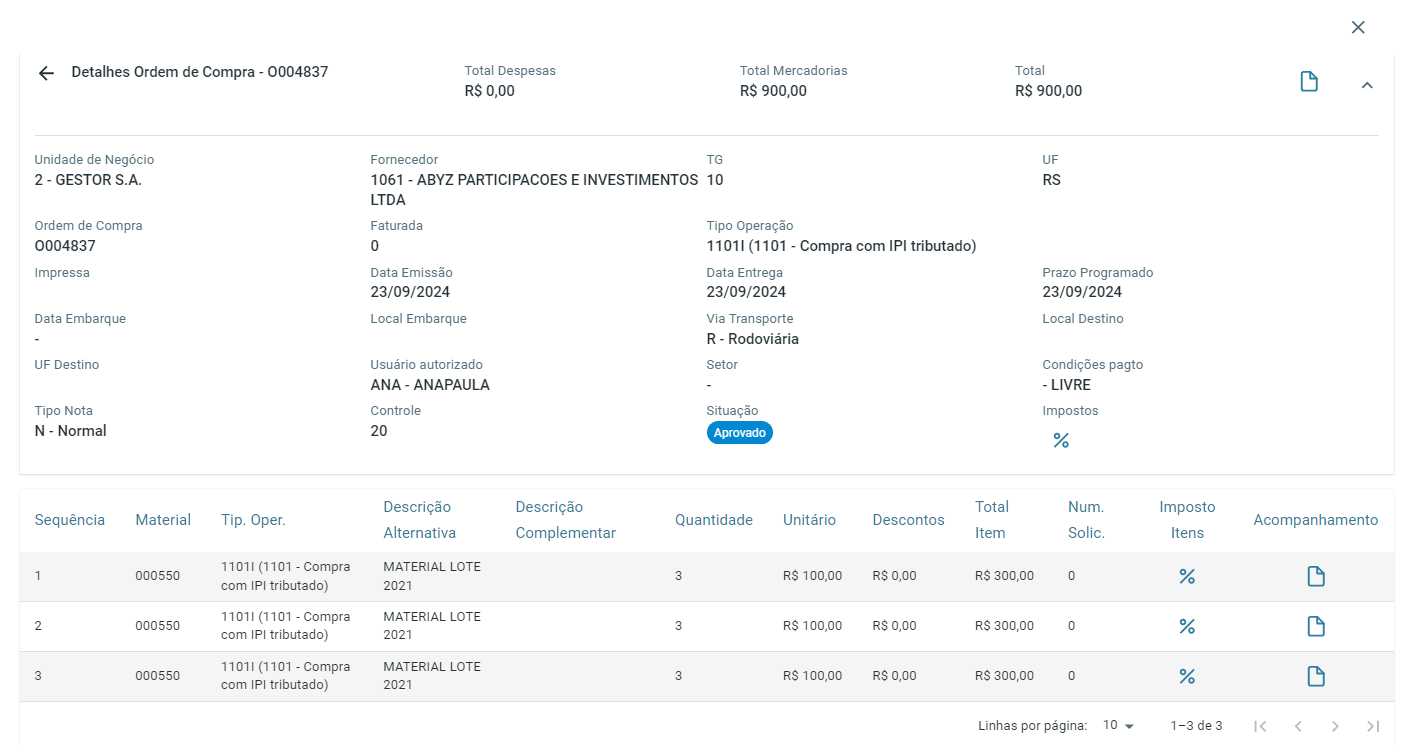Open Acompanhamento document for sequence 2
The height and width of the screenshot is (745, 1416).
click(1316, 626)
